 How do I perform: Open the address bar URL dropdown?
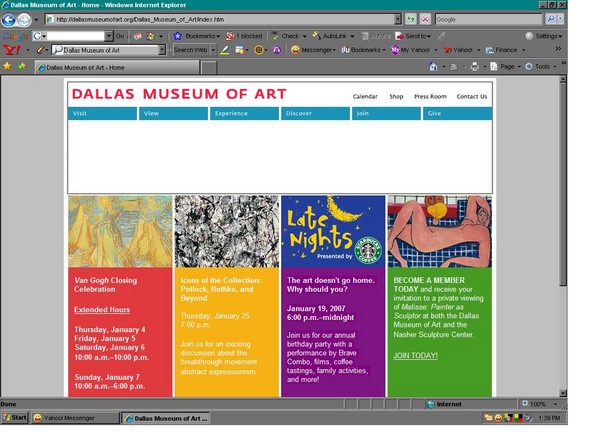click(x=398, y=19)
